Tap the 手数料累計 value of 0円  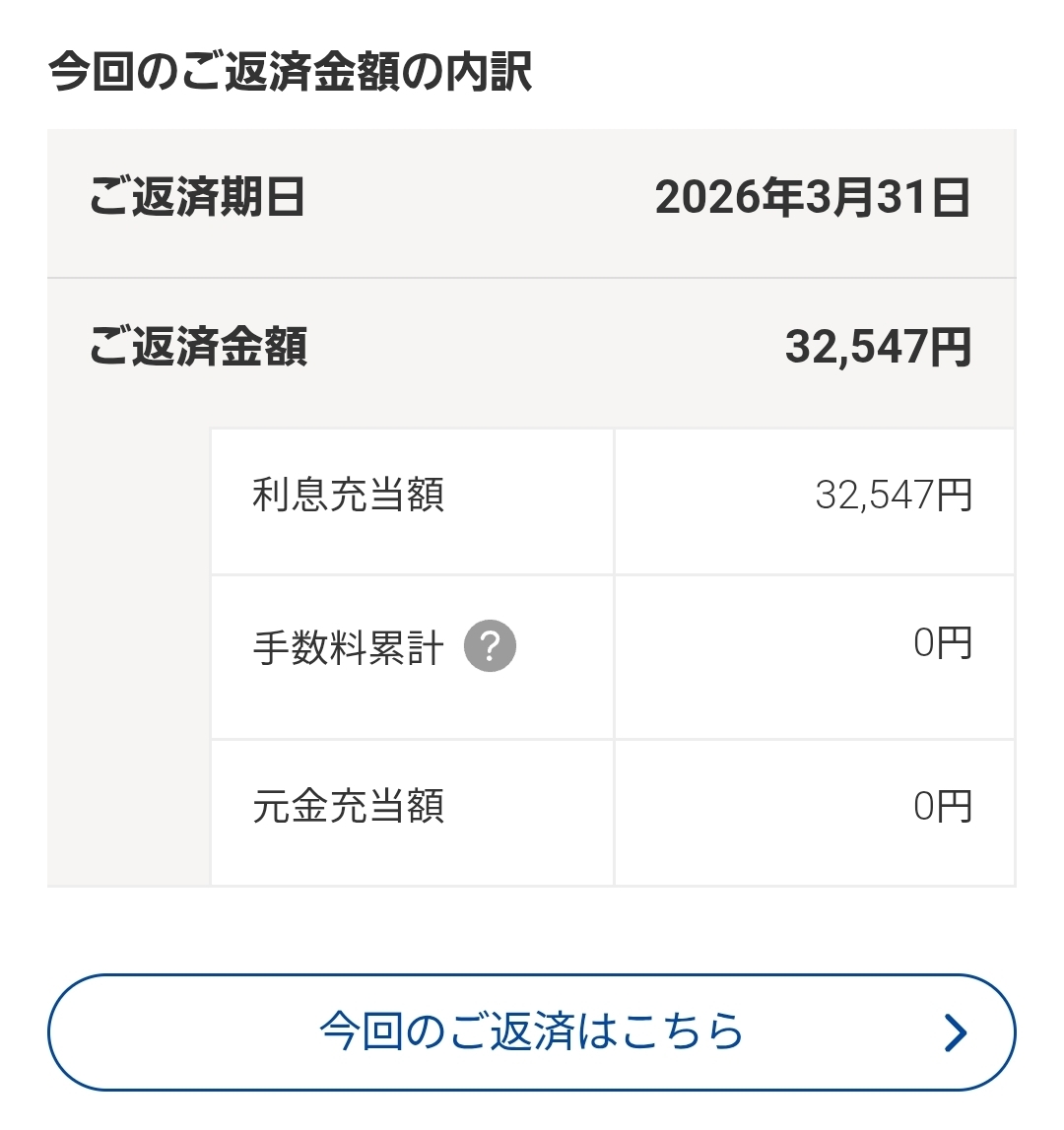942,643
